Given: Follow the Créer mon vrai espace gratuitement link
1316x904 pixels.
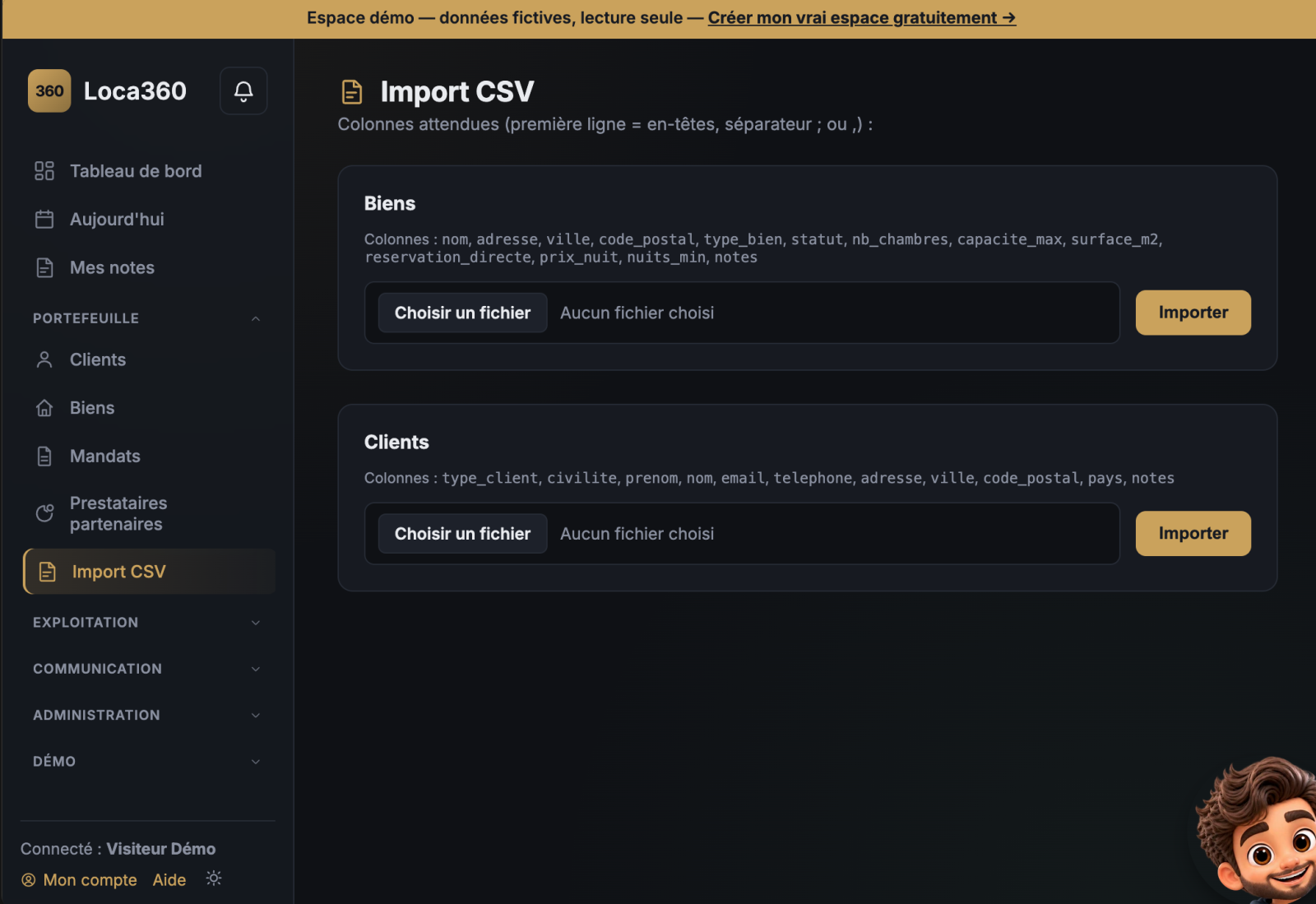Looking at the screenshot, I should tap(862, 18).
